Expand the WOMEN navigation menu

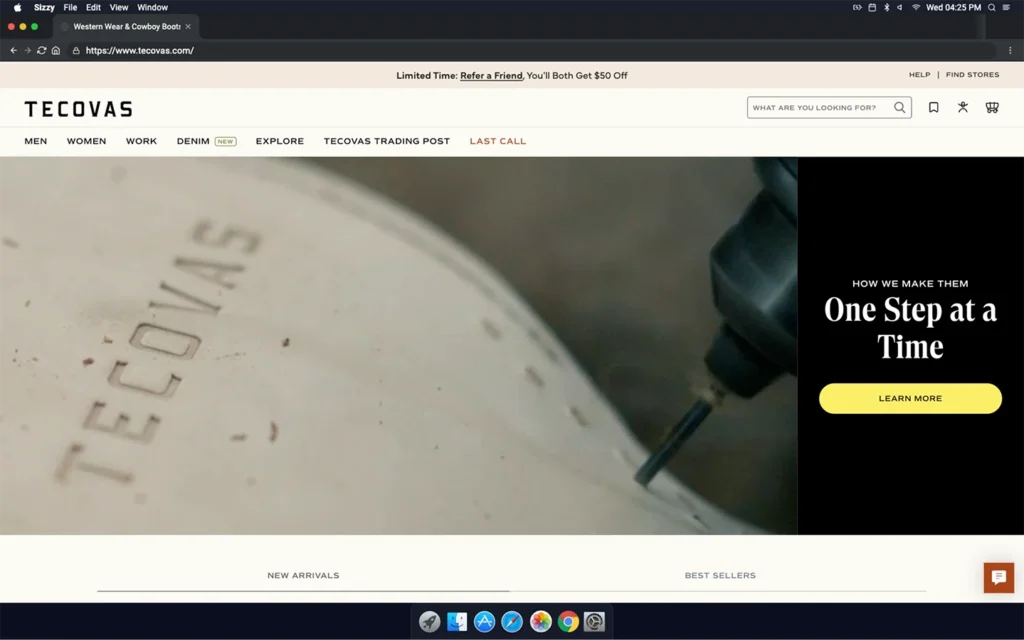point(86,141)
